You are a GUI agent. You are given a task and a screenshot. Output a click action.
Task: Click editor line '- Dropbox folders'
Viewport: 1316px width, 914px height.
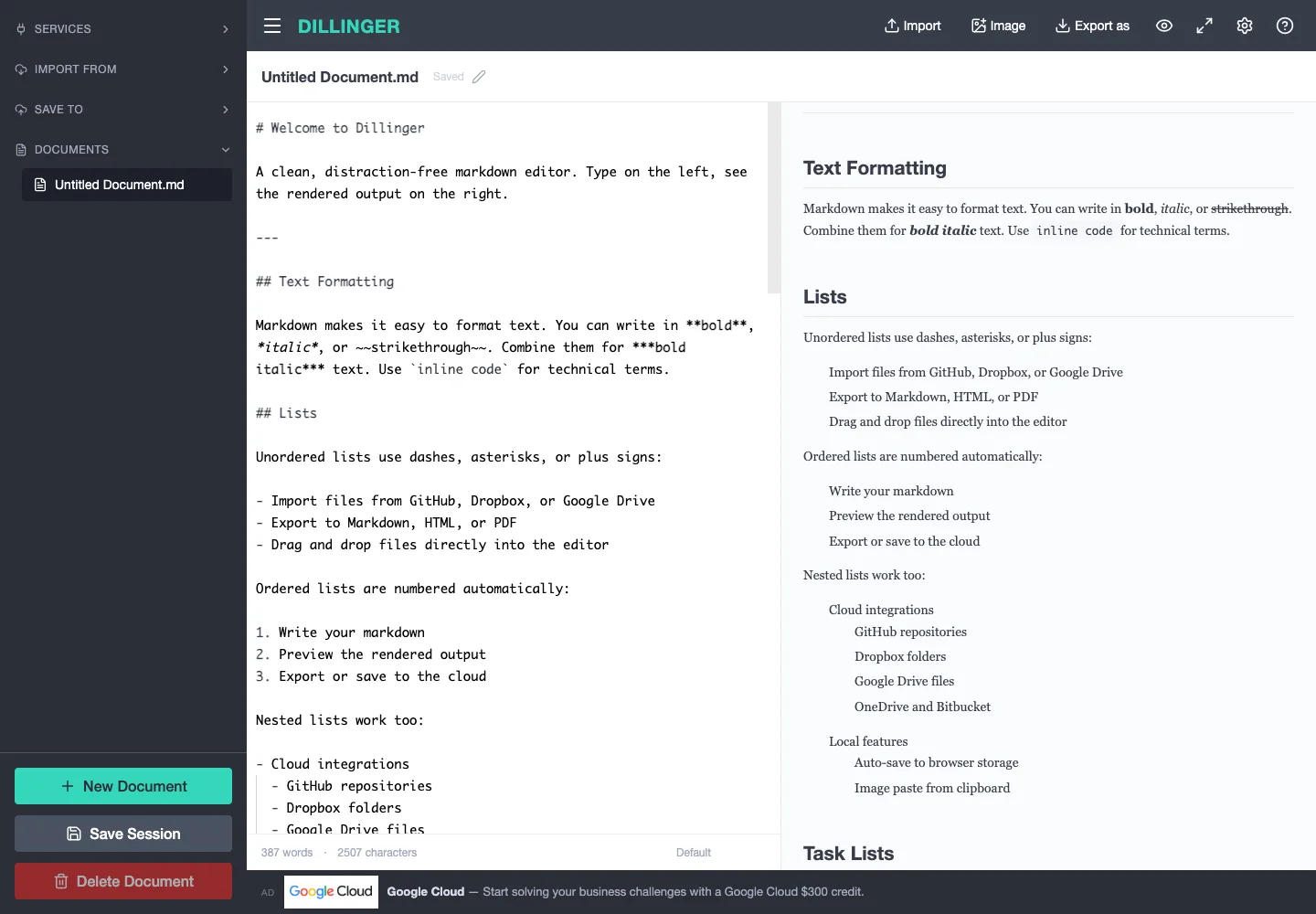336,808
